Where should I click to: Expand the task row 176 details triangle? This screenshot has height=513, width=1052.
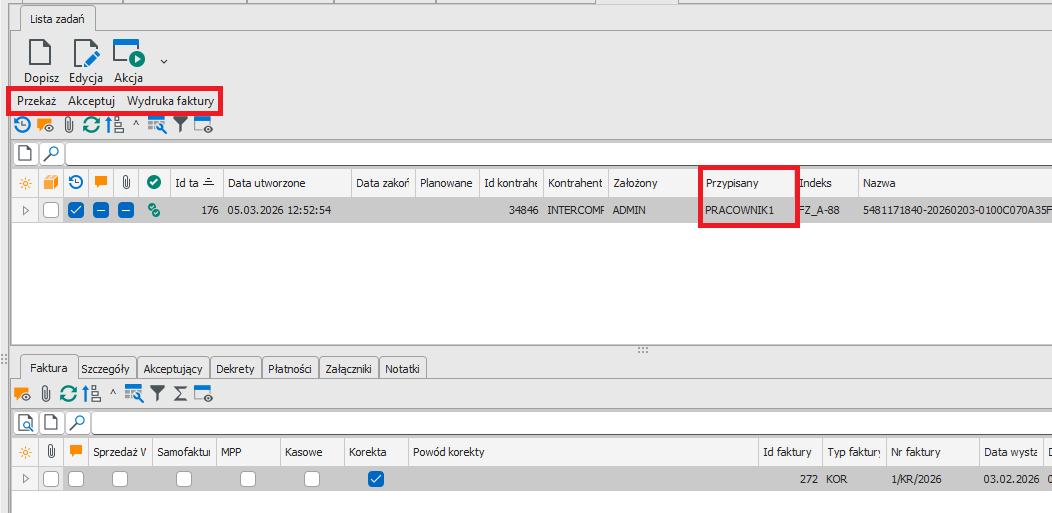25,210
